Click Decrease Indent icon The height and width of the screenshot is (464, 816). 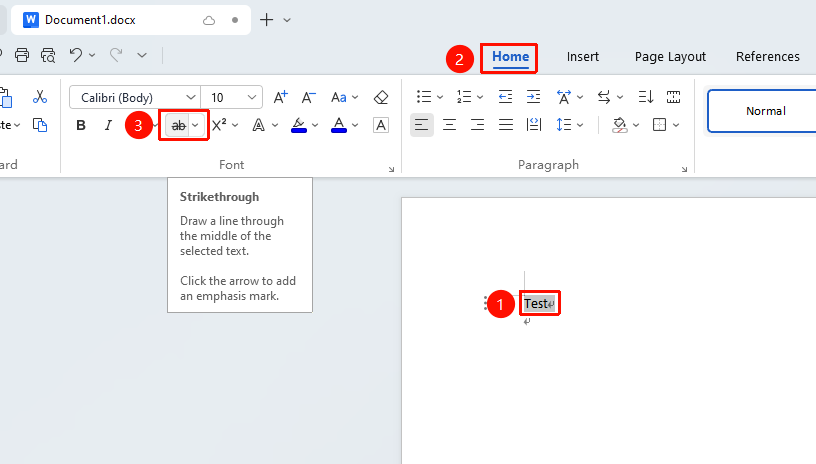tap(505, 97)
